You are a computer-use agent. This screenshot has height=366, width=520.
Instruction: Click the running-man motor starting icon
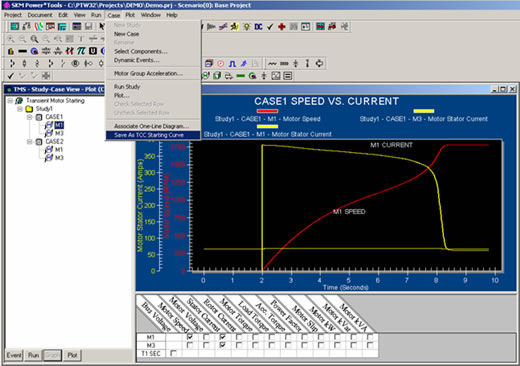point(235,26)
